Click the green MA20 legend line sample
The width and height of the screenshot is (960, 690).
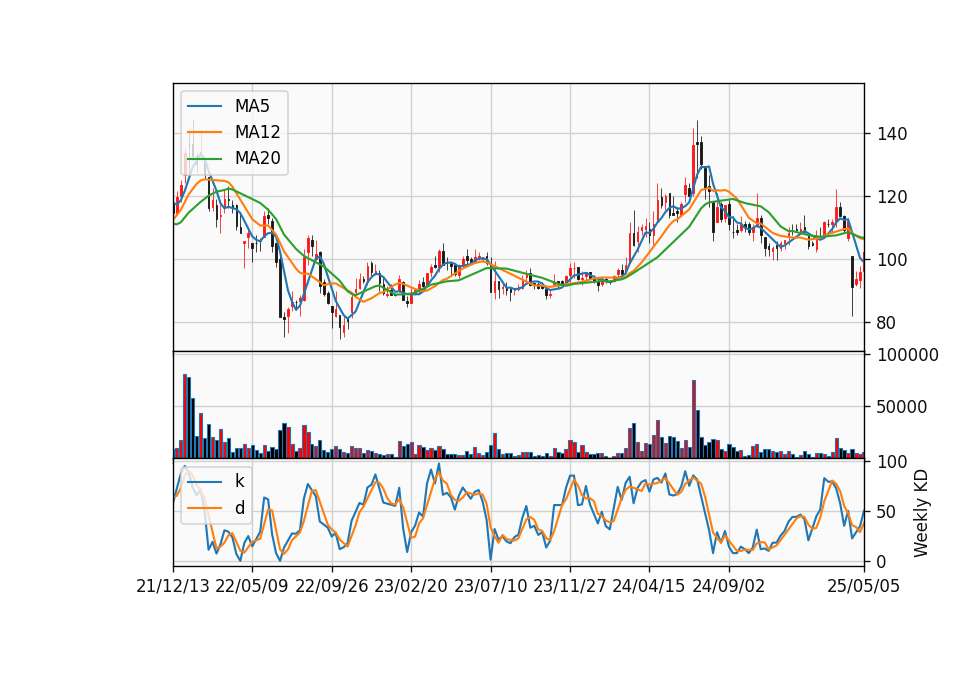(x=204, y=158)
